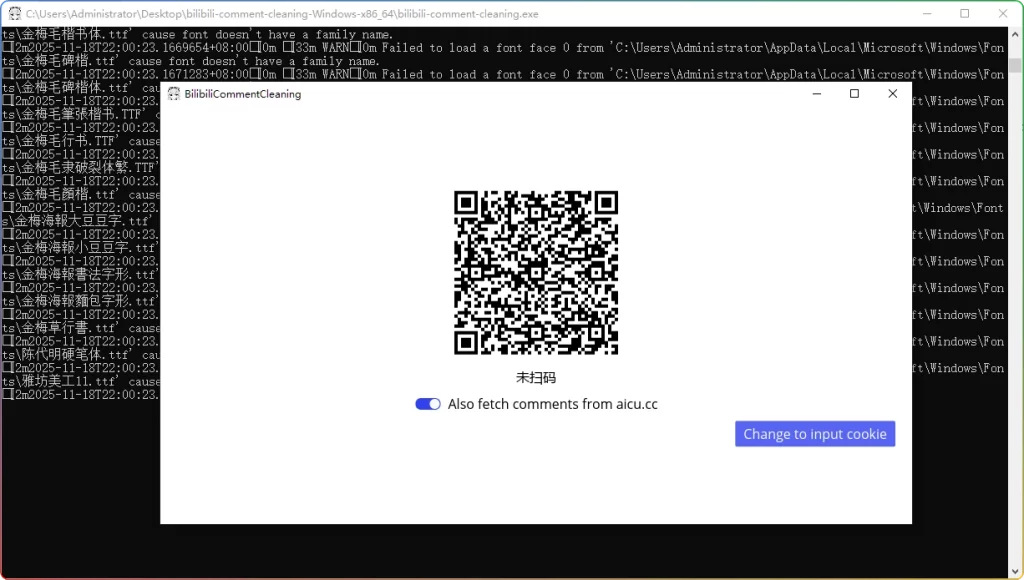Click the BilibiliCommentCleaning app icon in the title bar
The height and width of the screenshot is (580, 1024).
click(176, 93)
